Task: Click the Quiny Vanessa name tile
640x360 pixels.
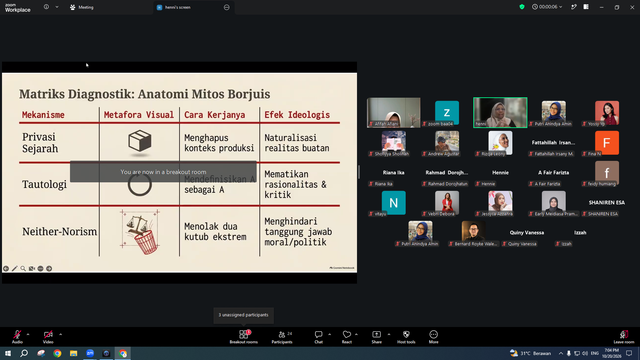Action: 527,233
